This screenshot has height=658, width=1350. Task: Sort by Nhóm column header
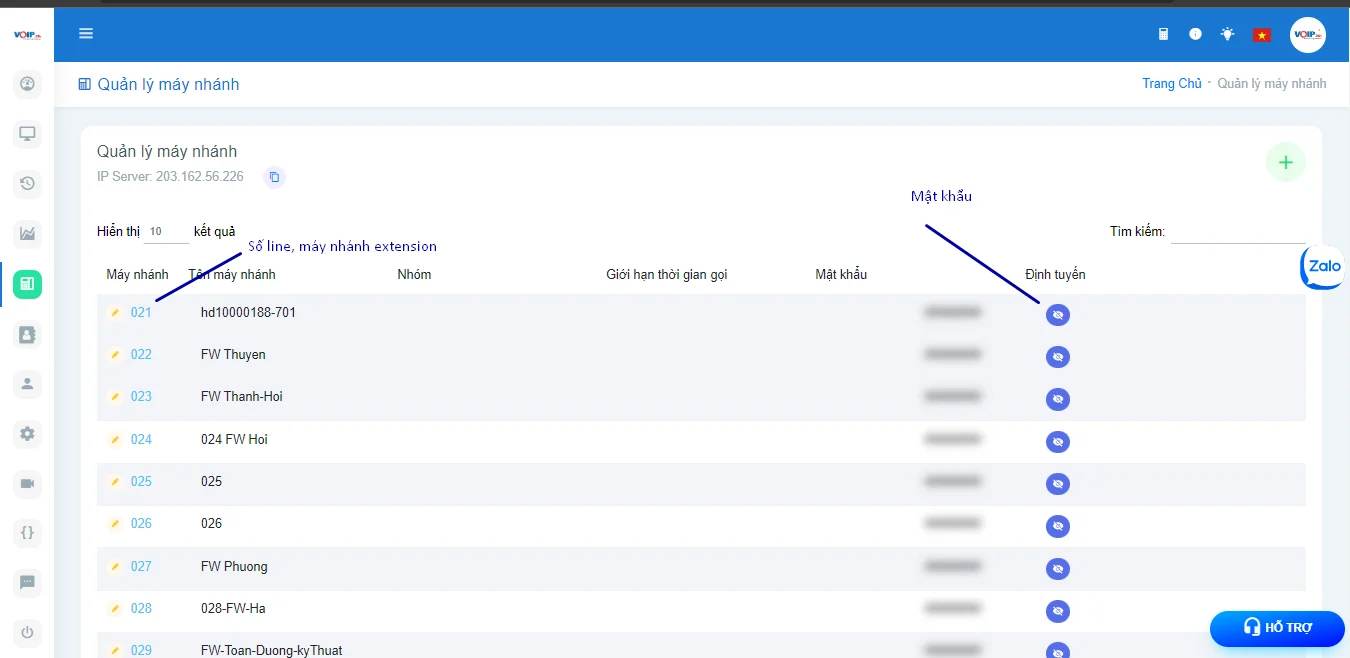coord(414,275)
